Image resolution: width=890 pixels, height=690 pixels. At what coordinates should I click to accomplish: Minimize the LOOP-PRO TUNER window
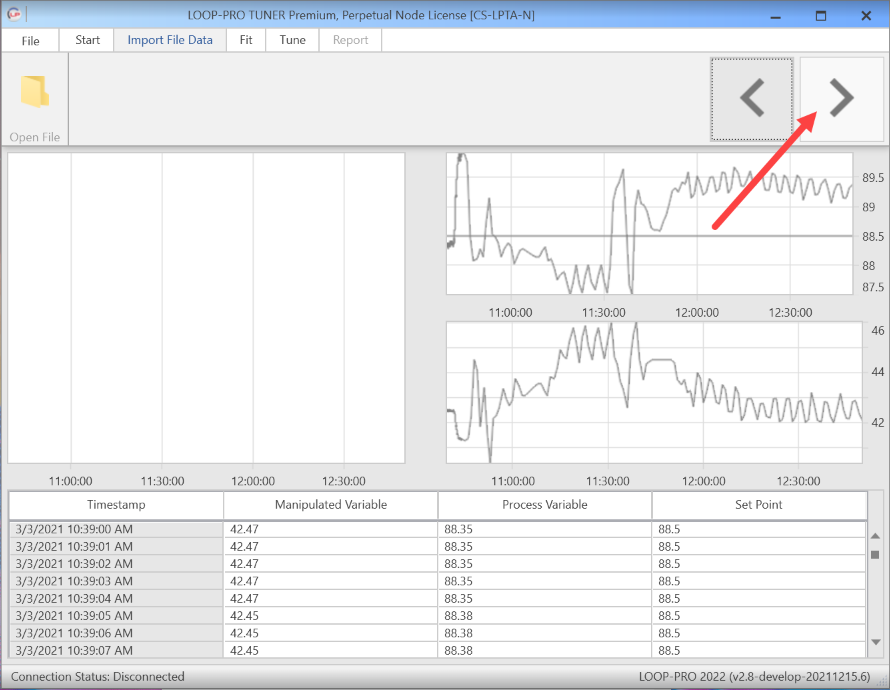(x=776, y=16)
